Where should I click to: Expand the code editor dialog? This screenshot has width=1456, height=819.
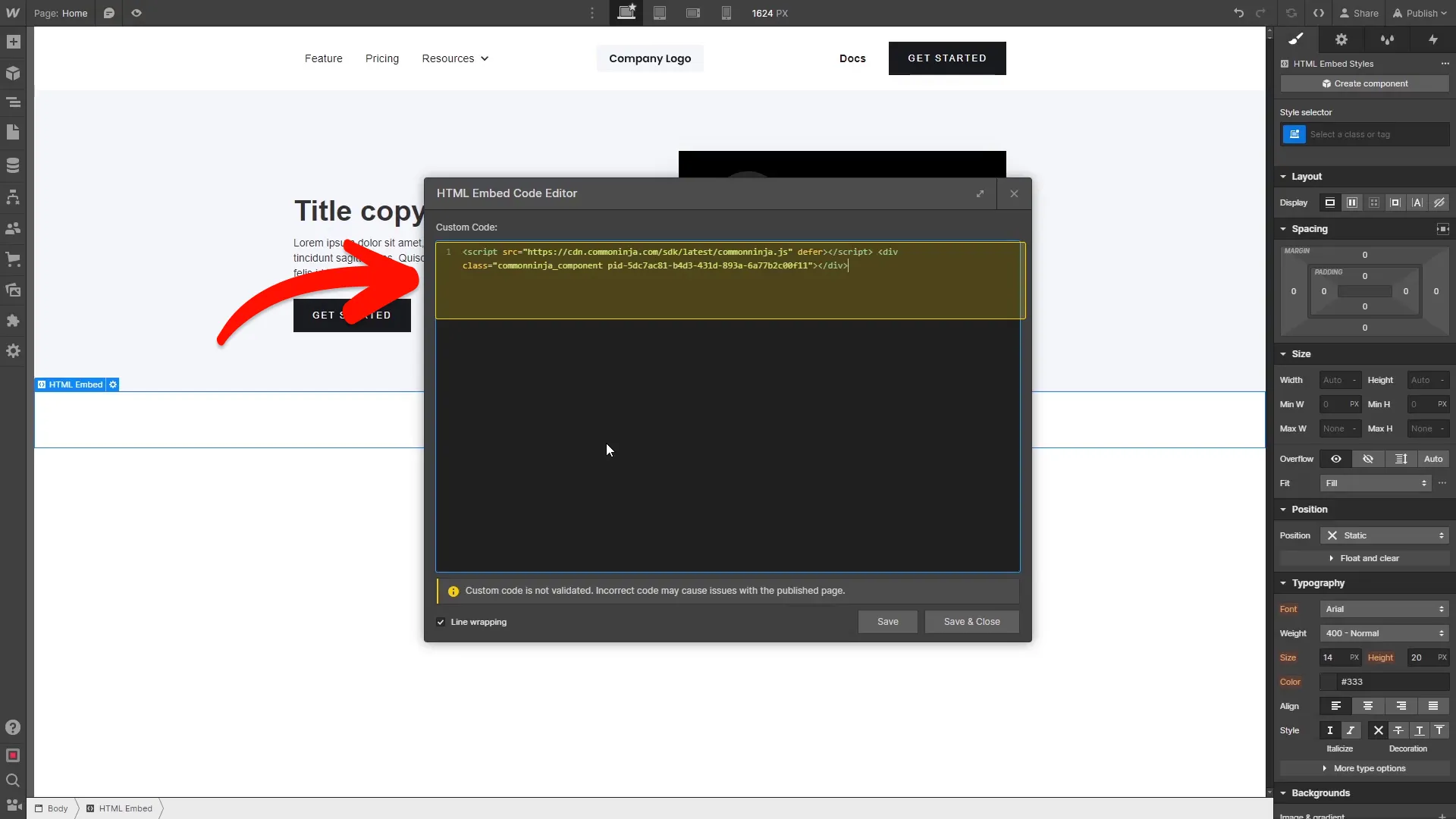click(x=981, y=193)
